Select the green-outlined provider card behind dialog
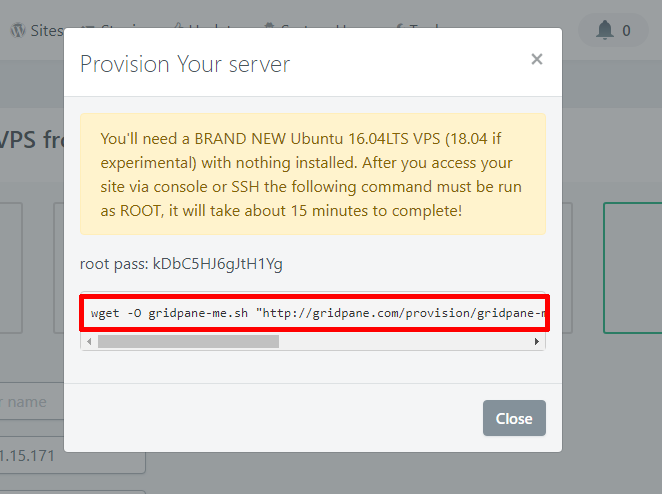662x494 pixels. [632, 268]
